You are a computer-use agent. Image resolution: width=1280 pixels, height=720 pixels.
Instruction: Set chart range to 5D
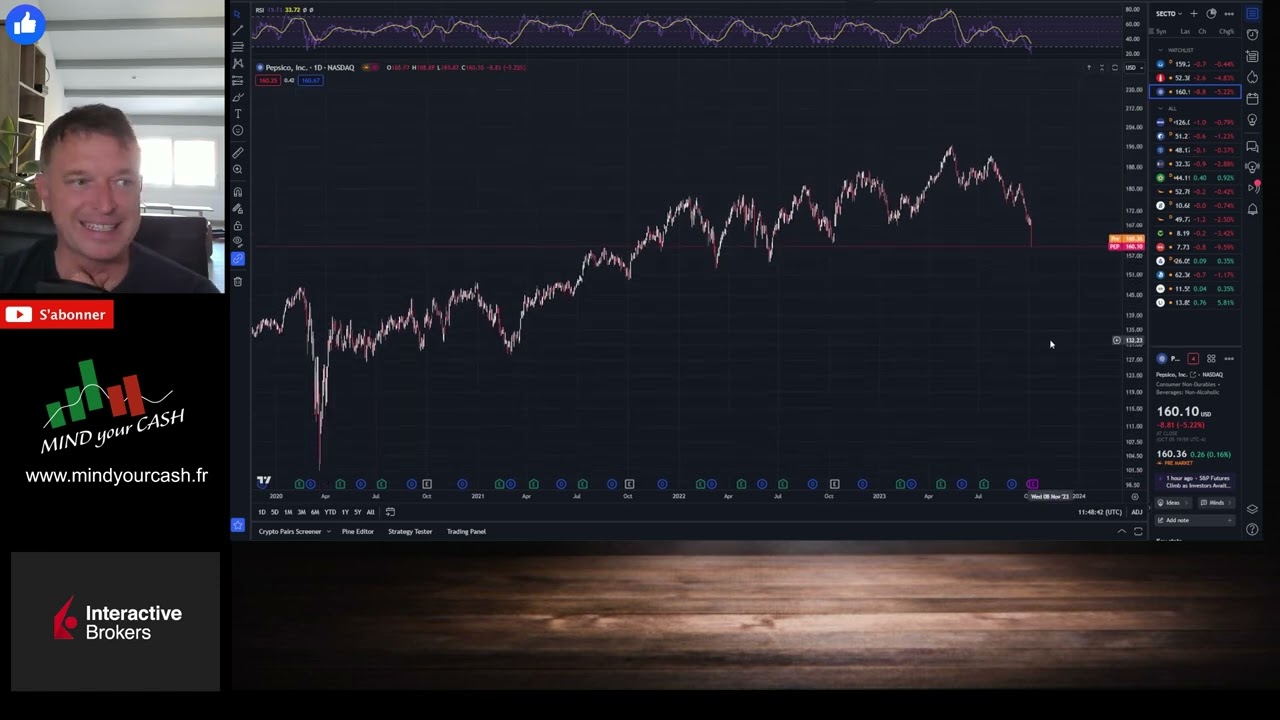pos(275,512)
